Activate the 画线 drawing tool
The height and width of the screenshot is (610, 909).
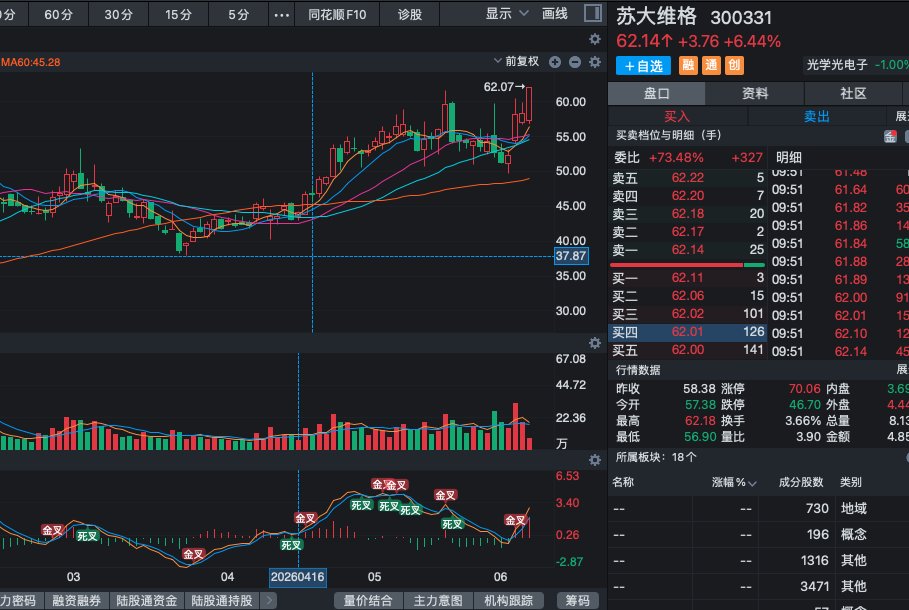coord(554,13)
